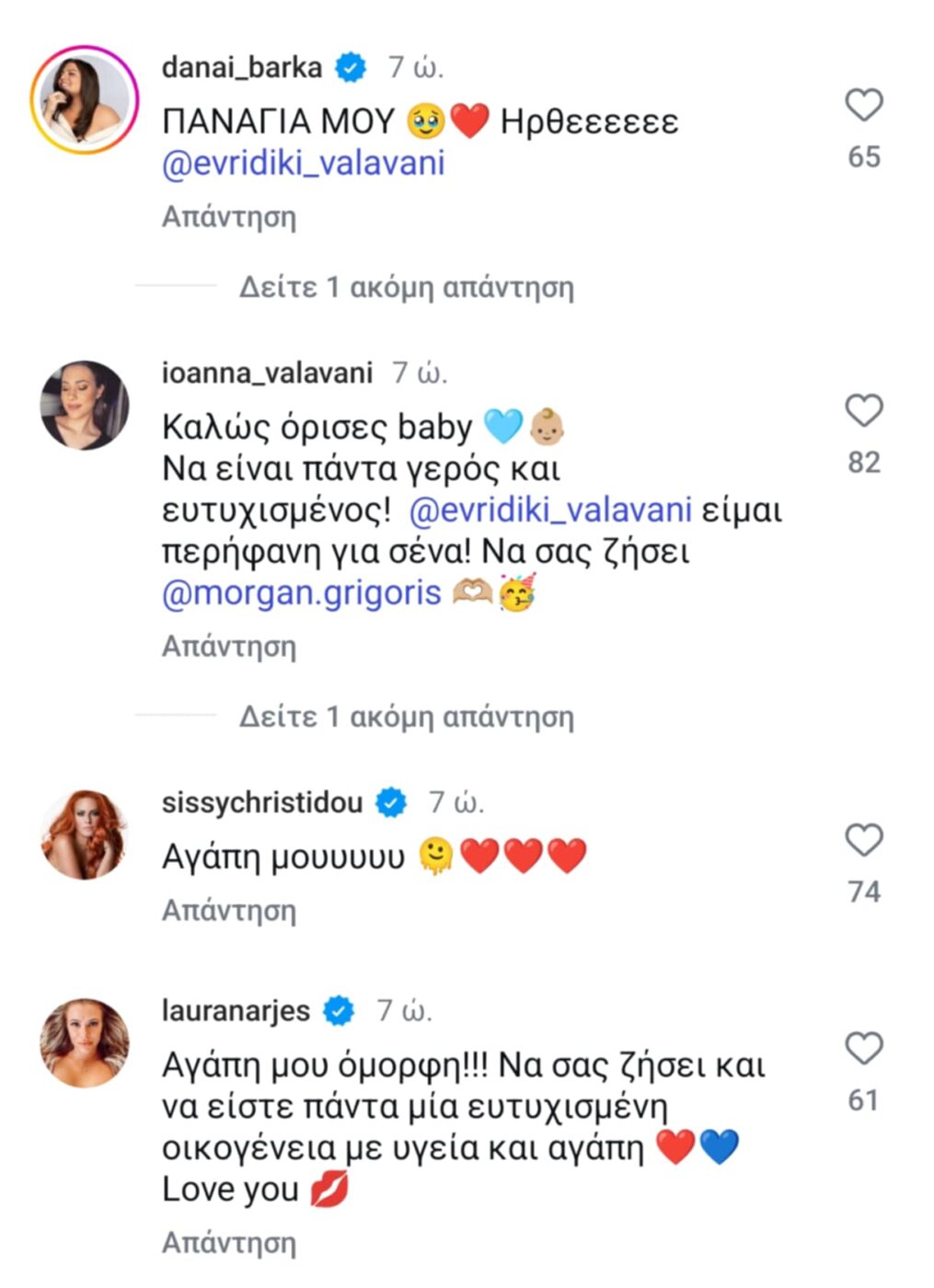This screenshot has width=934, height=1288.
Task: Like ioanna_valavani's comment with the heart
Action: click(x=863, y=410)
